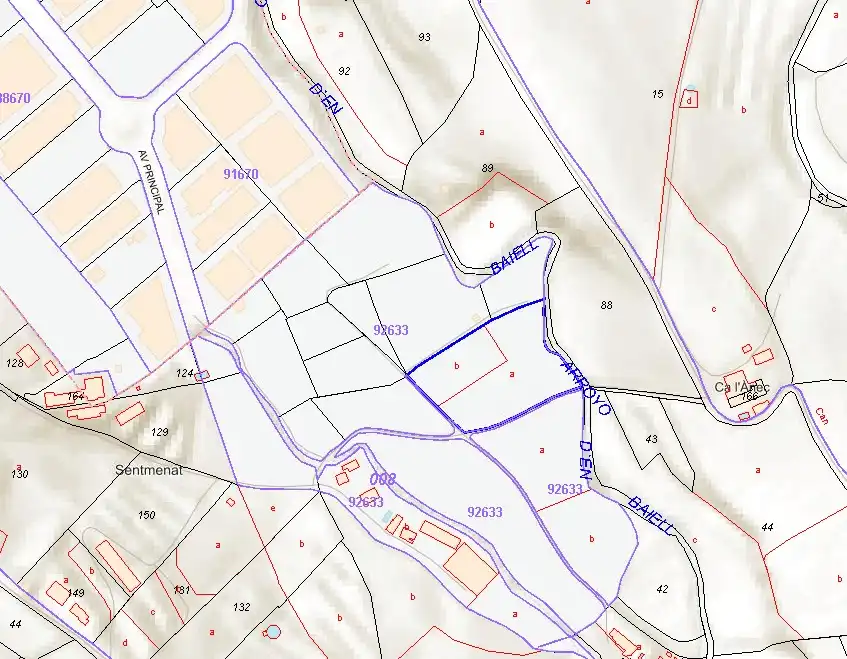847x659 pixels.
Task: Click parcel number "124"
Action: click(185, 373)
